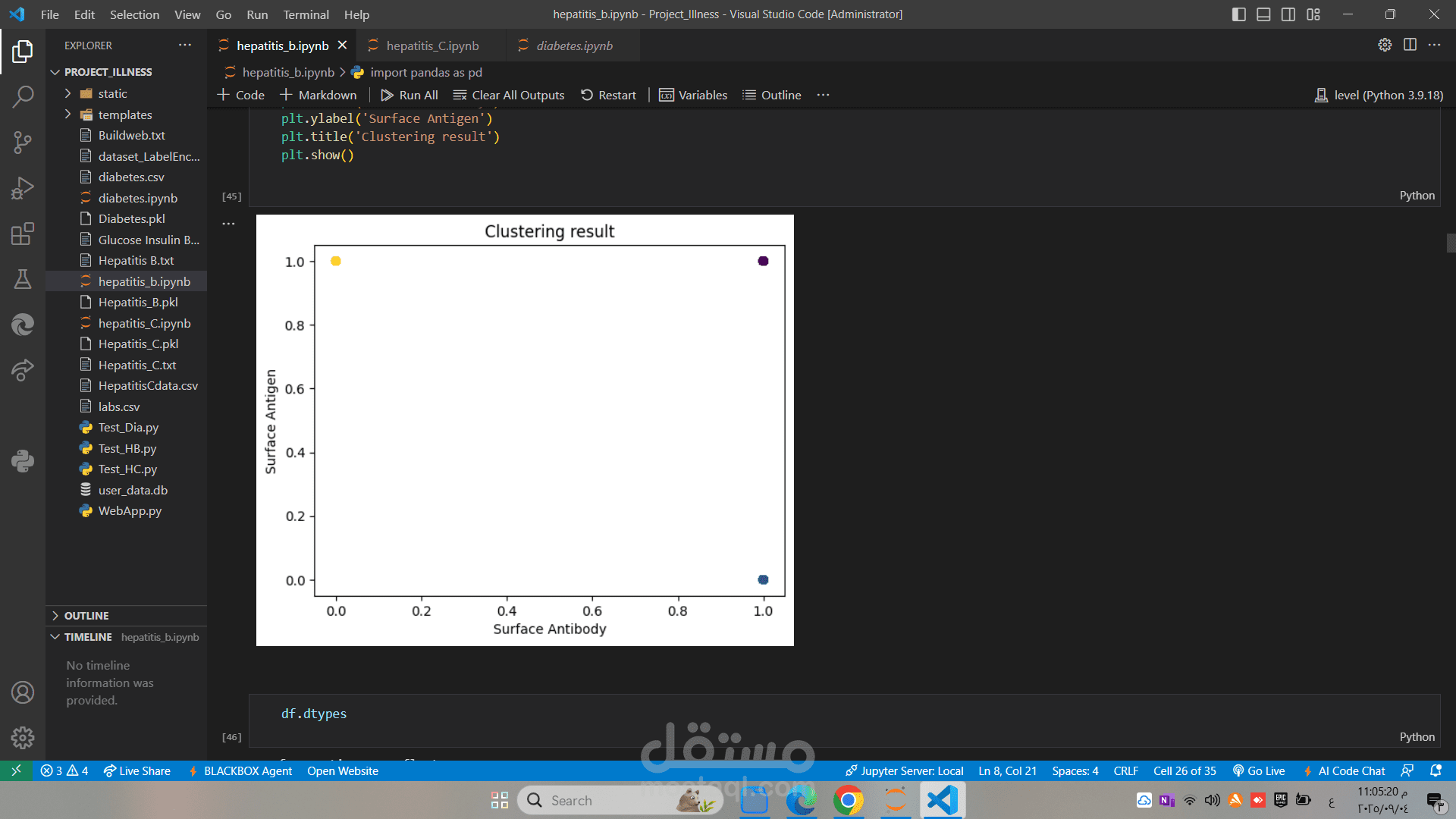Toggle the secondary side bar layout
1456x819 pixels.
[1288, 14]
